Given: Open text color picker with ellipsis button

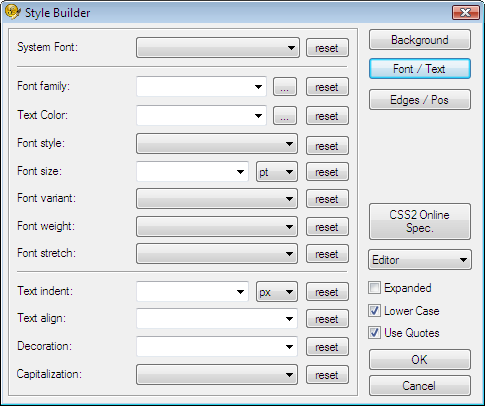Looking at the screenshot, I should coord(285,116).
